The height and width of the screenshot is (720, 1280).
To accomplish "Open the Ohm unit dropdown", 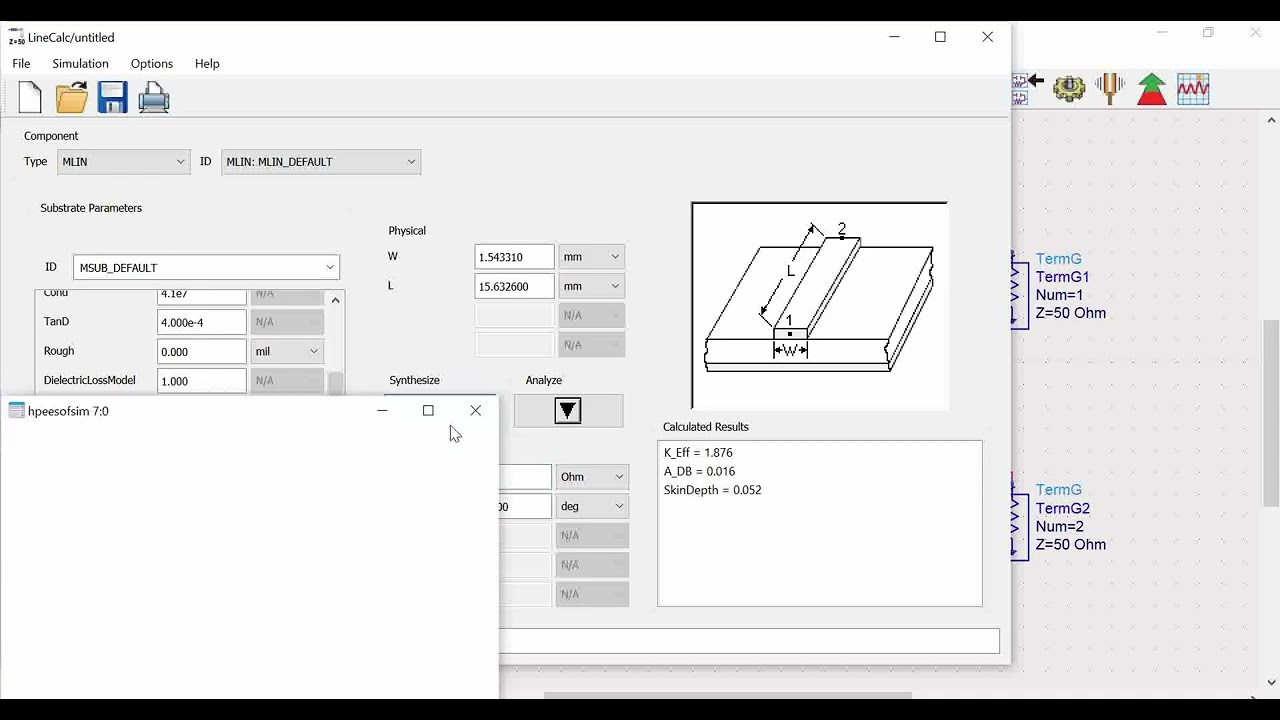I will pos(591,477).
